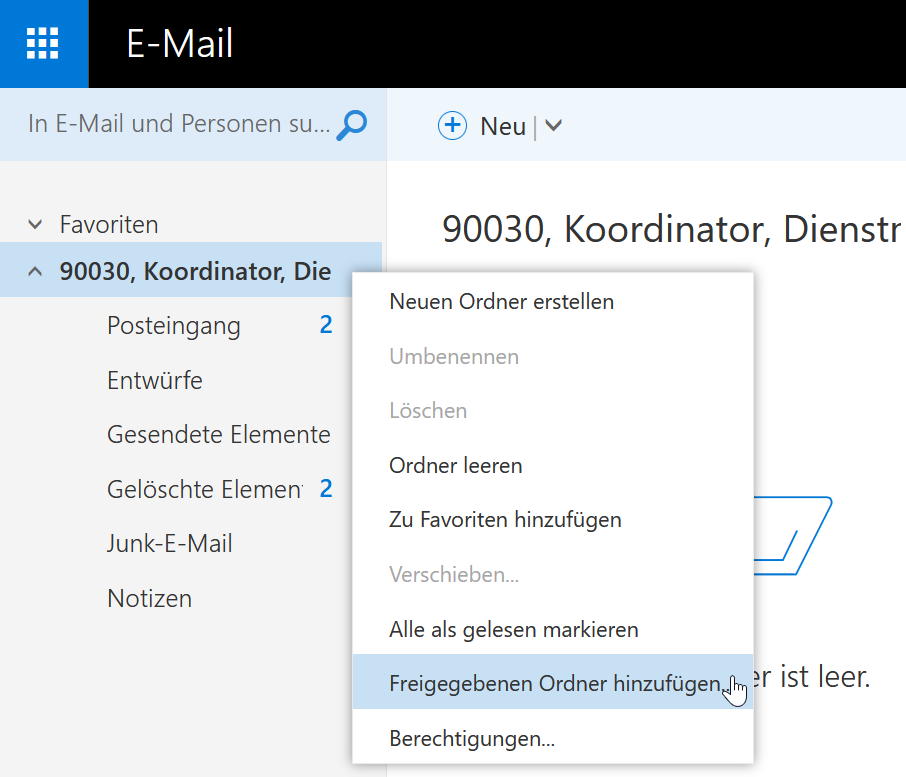Collapse the Favoriten section
Image resolution: width=906 pixels, height=777 pixels.
tap(35, 224)
